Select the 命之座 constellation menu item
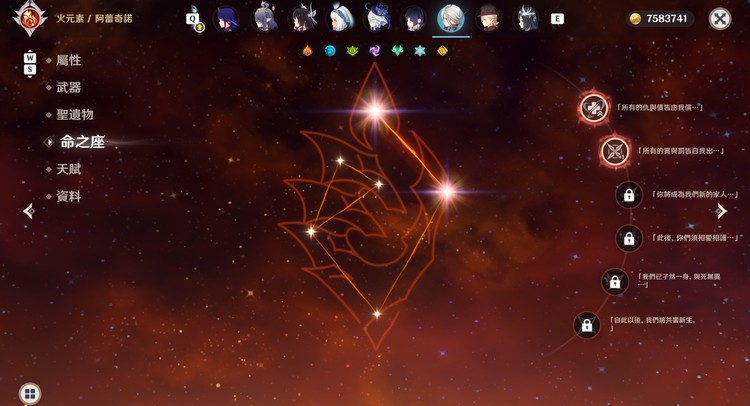Screen dimensions: 750x406 point(81,142)
